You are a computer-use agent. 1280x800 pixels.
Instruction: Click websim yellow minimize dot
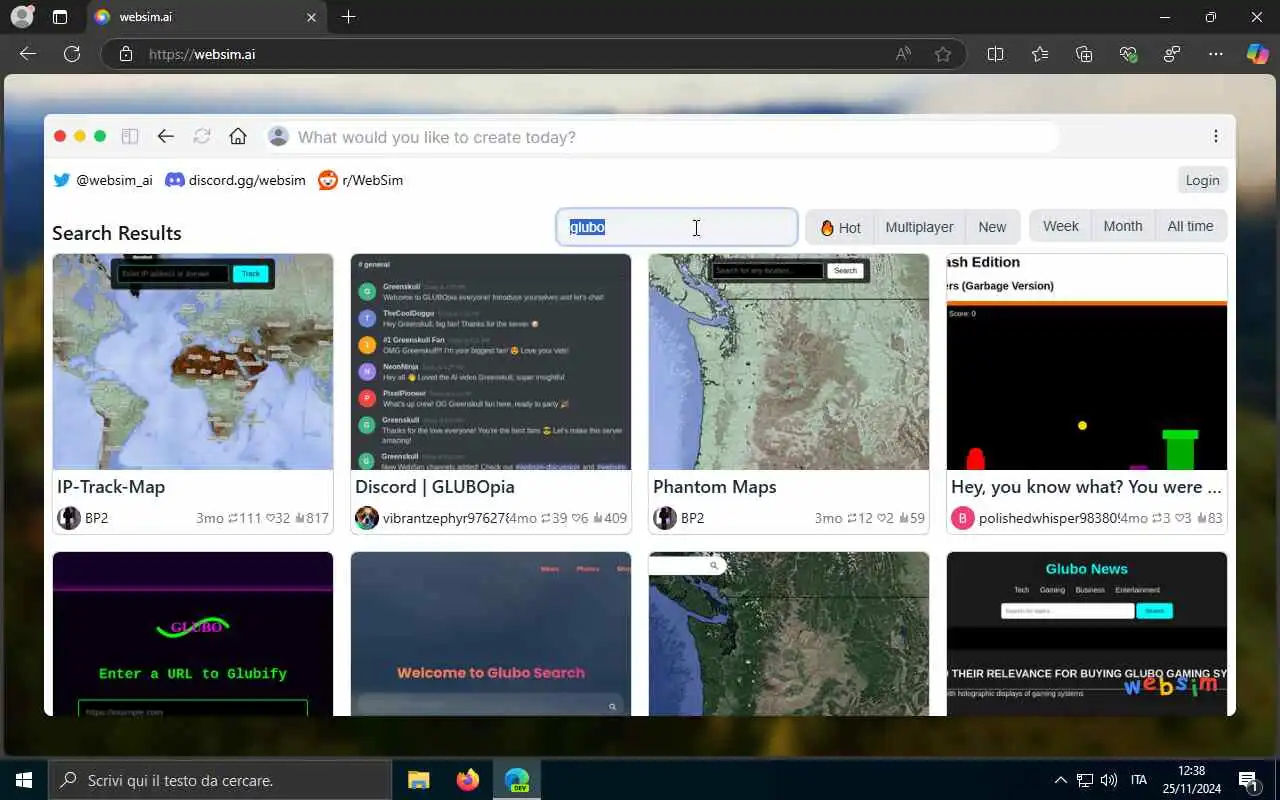pyautogui.click(x=80, y=136)
